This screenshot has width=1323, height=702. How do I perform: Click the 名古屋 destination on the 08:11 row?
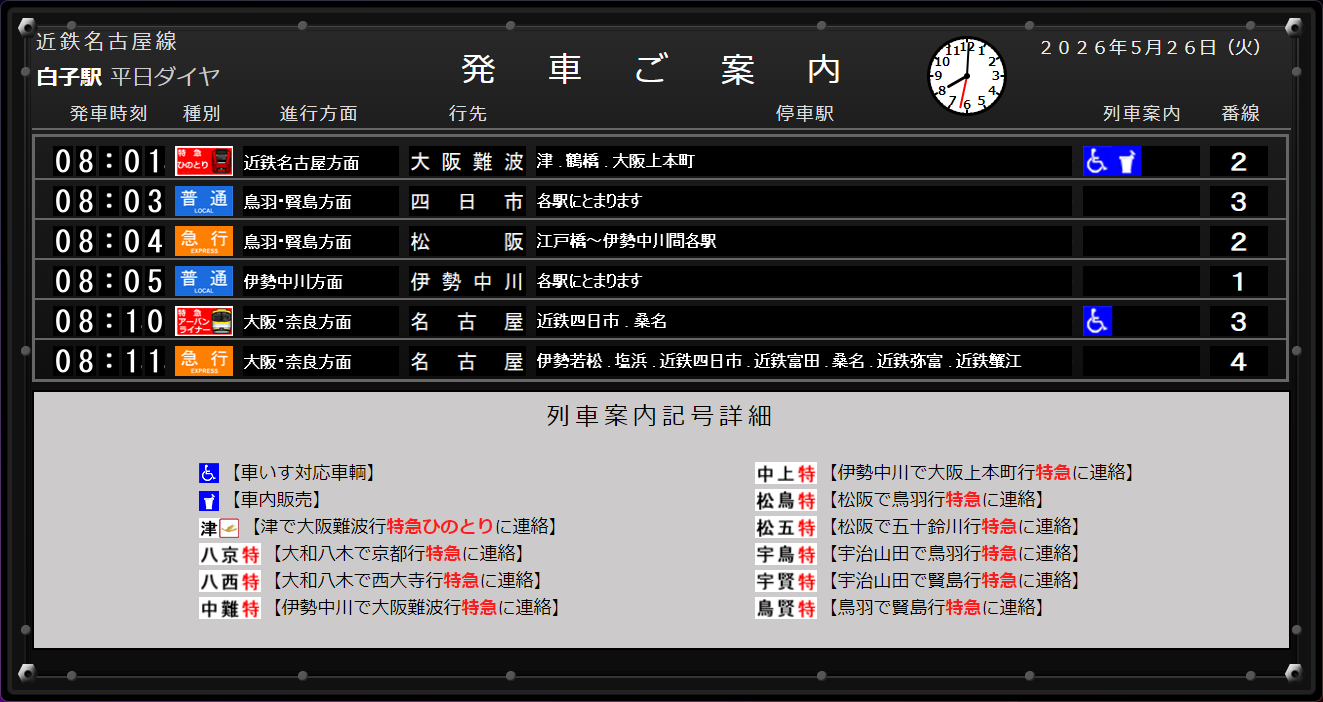[x=467, y=362]
